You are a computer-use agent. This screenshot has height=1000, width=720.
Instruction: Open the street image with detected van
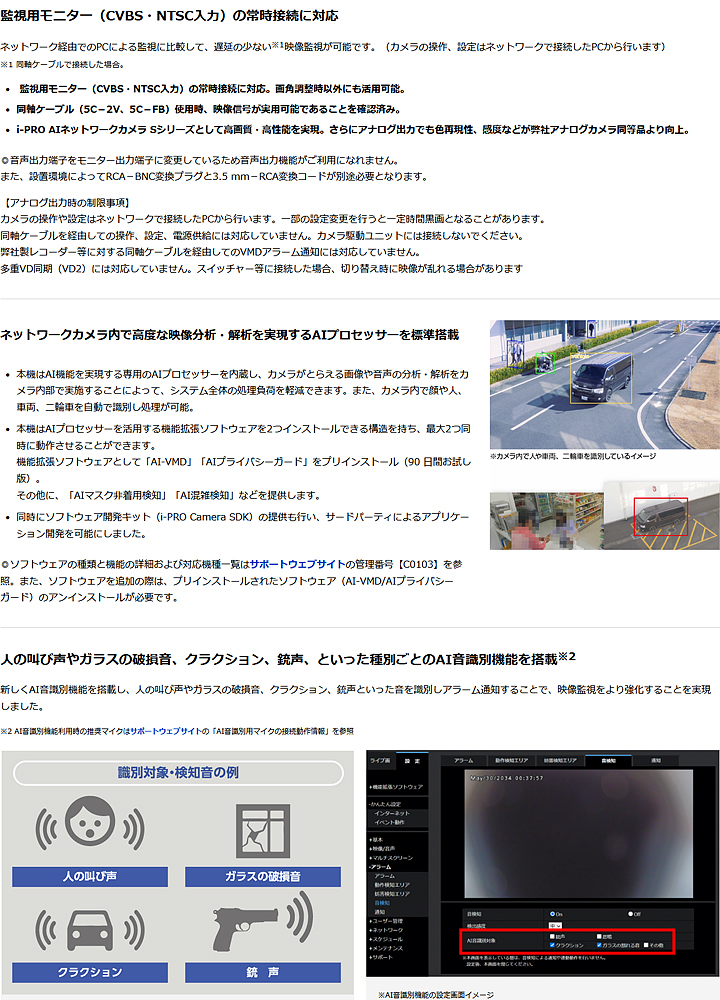[605, 385]
